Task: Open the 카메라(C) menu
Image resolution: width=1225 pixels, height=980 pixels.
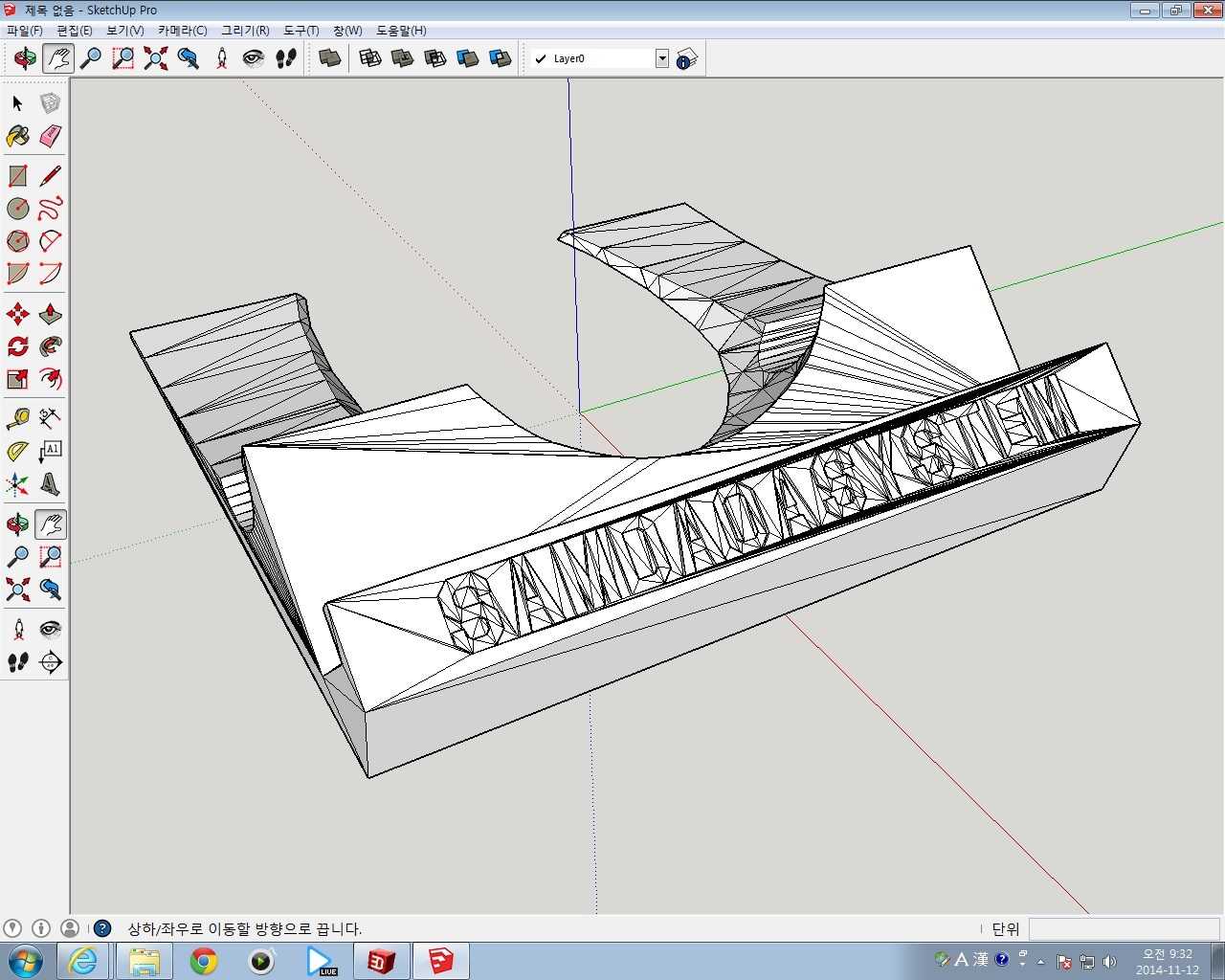Action: [183, 31]
